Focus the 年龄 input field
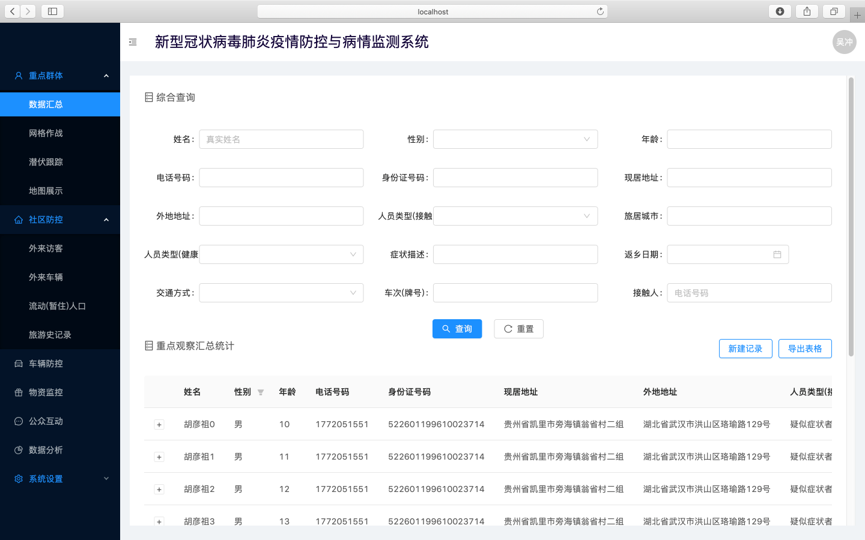Image resolution: width=865 pixels, height=540 pixels. [749, 139]
